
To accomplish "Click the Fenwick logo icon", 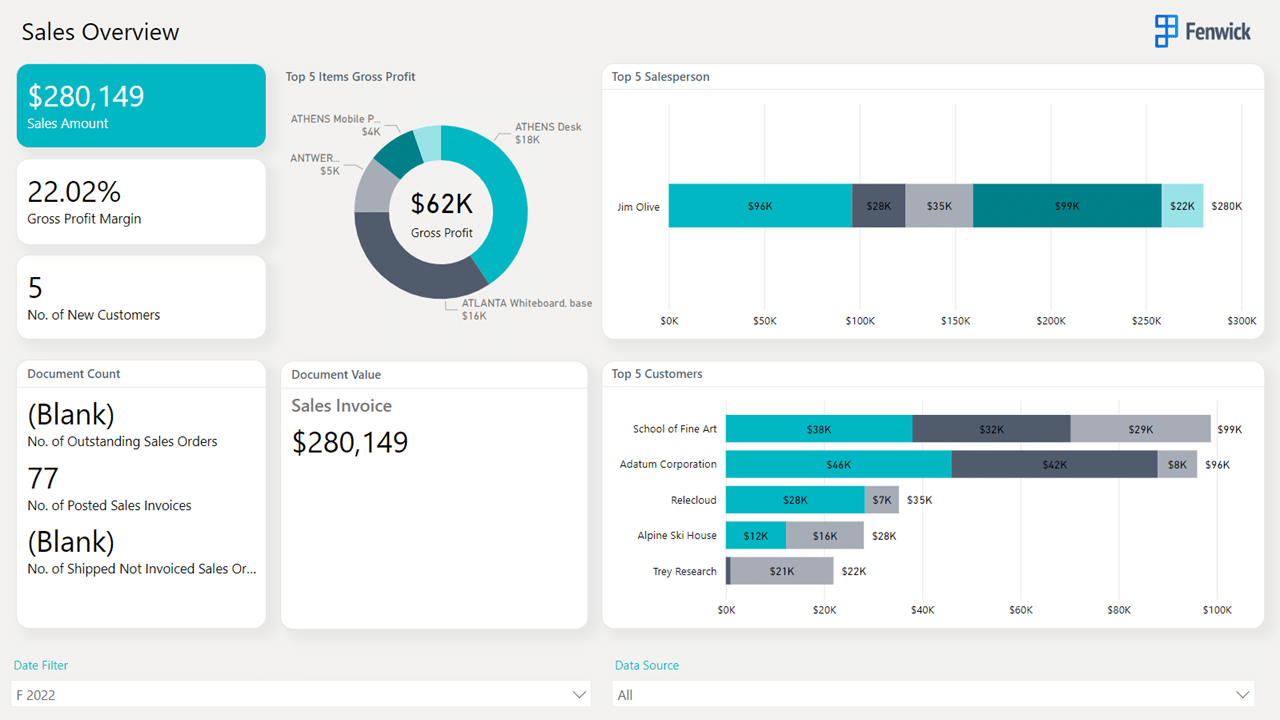I will (1166, 31).
